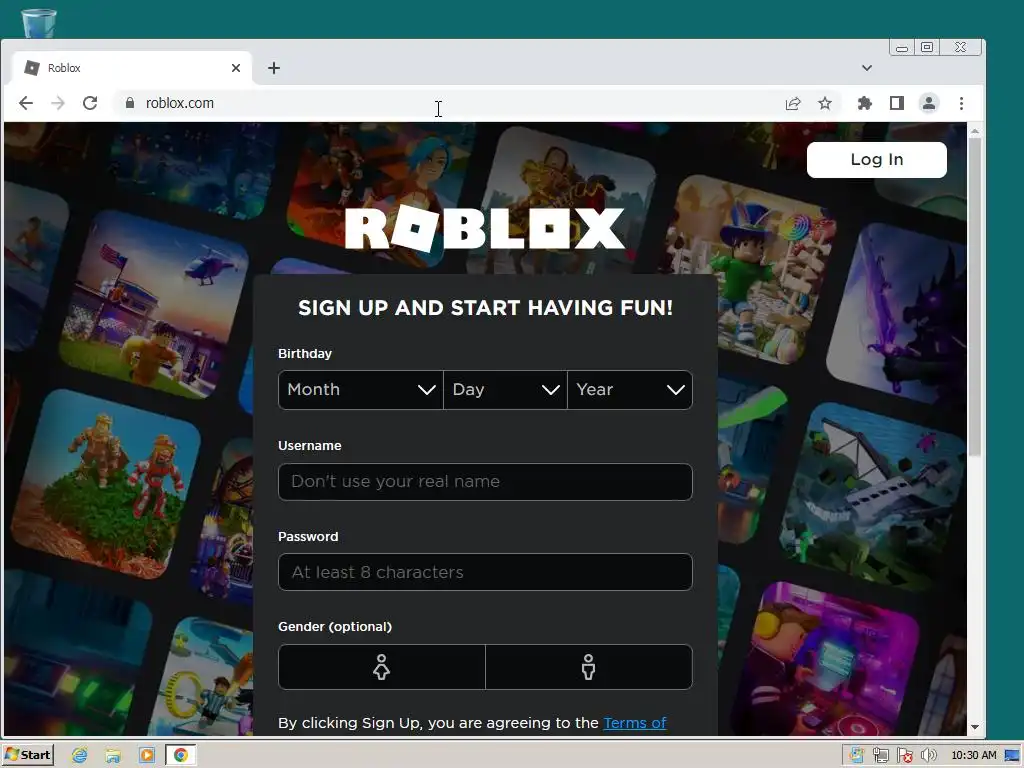Go back with the browser back arrow
Screen dimensions: 1024x768
pyautogui.click(x=25, y=103)
